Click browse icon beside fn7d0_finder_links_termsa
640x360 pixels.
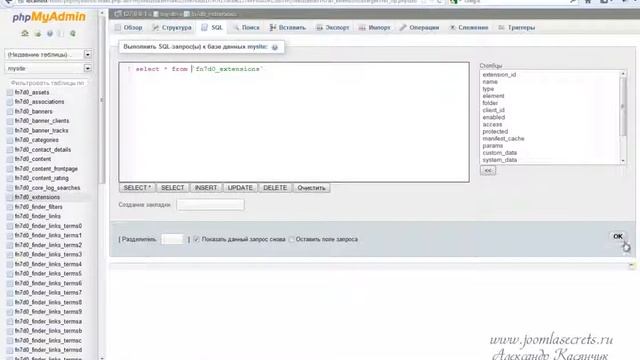[x=10, y=321]
